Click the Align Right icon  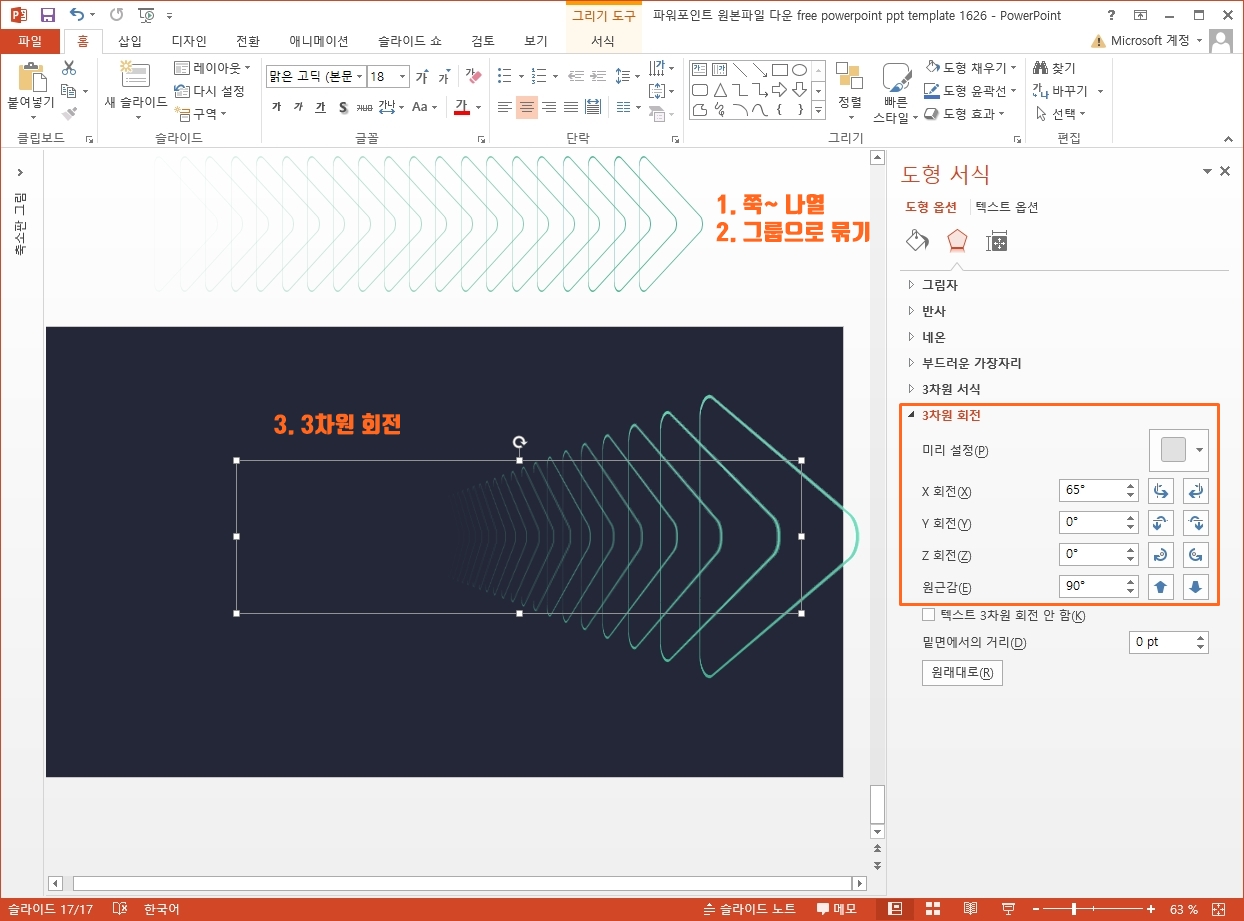(548, 107)
